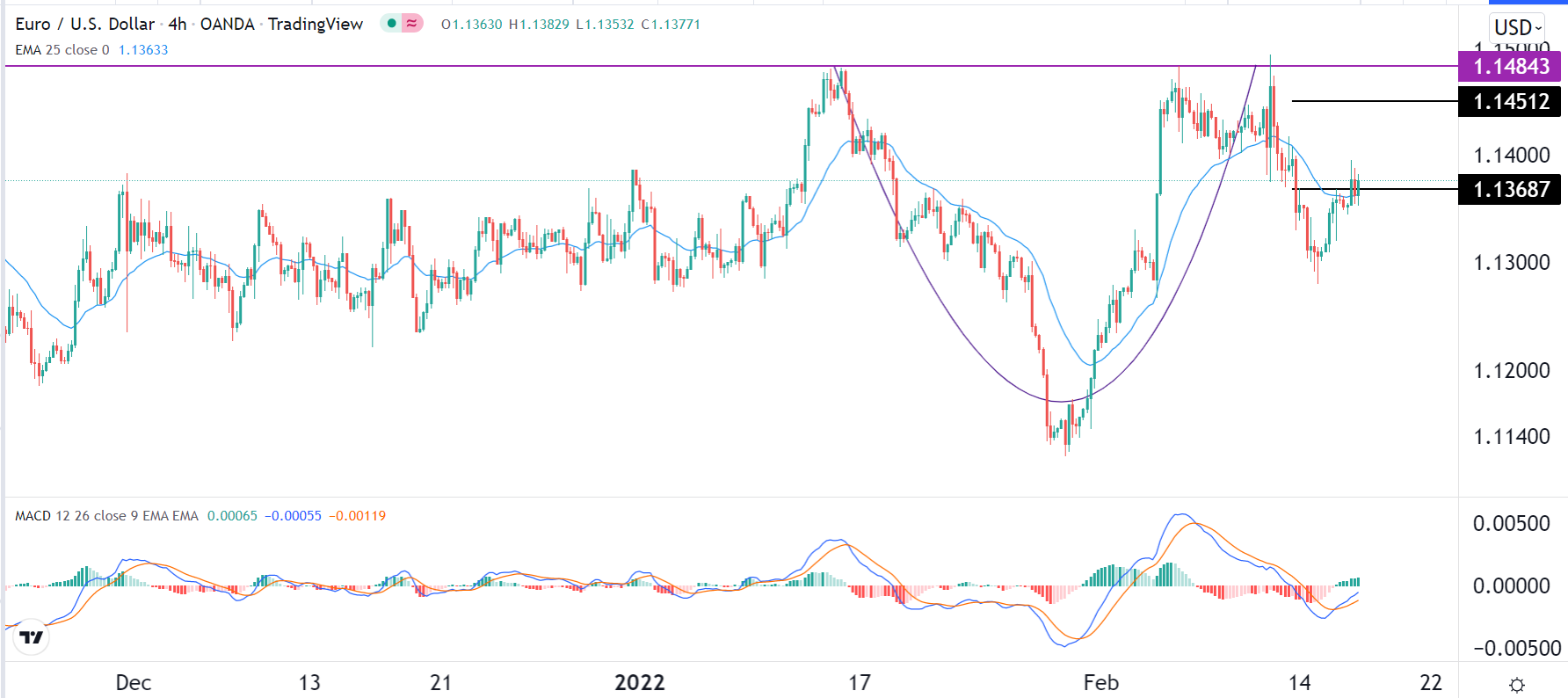Viewport: 1568px width, 698px height.
Task: Click the 4h timeframe label
Action: pos(178,24)
